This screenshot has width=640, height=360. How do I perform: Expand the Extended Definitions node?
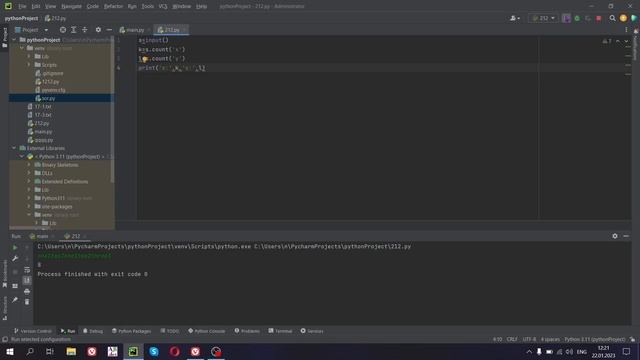pyautogui.click(x=29, y=182)
